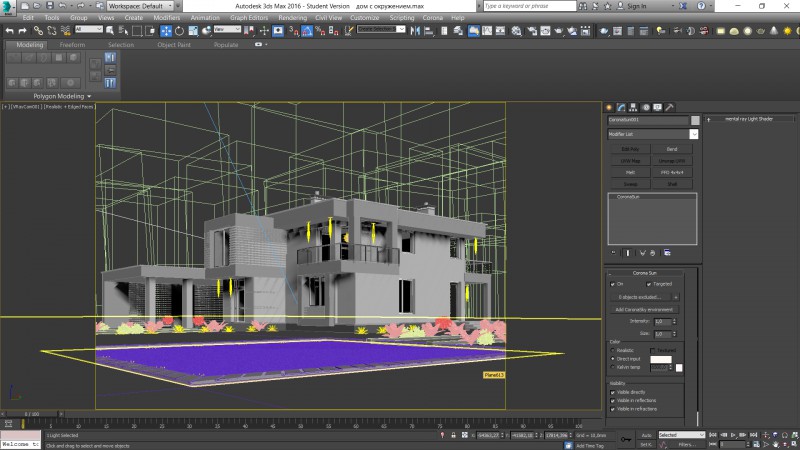Open the key filter Selected dropdown
Viewport: 800px width, 450px height.
click(x=680, y=435)
